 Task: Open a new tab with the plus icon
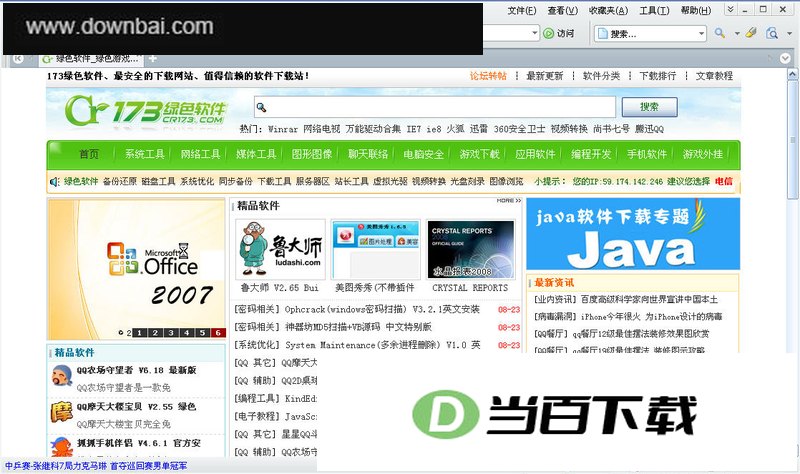point(153,58)
